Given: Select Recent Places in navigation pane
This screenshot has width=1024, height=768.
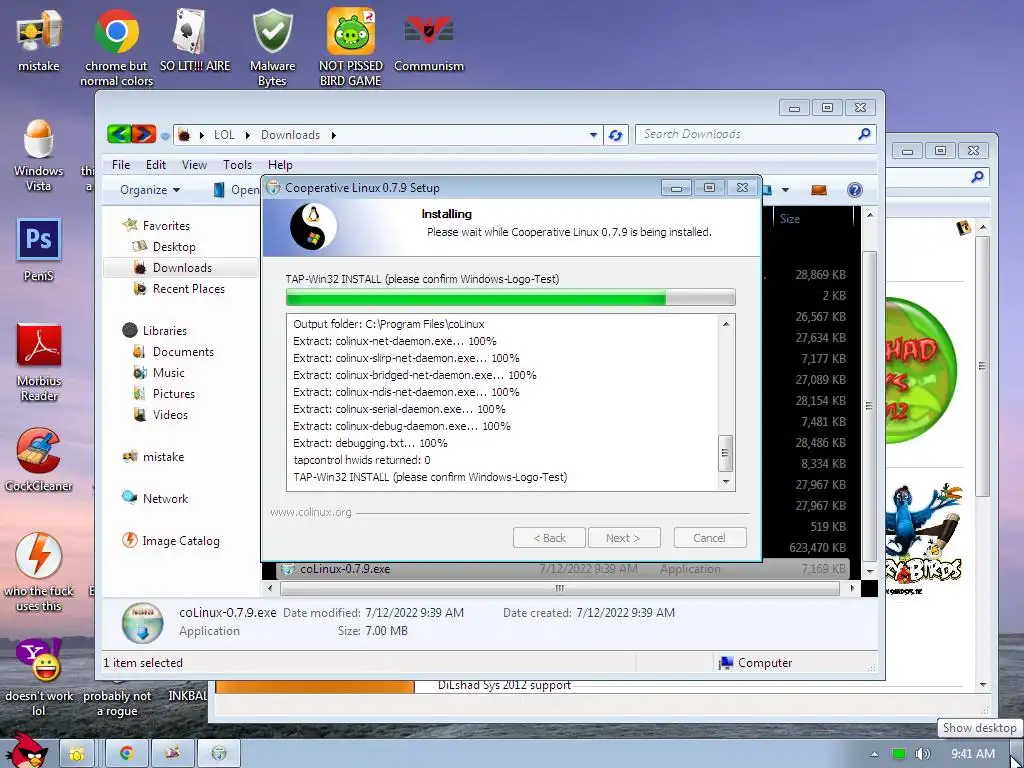Looking at the screenshot, I should (188, 289).
